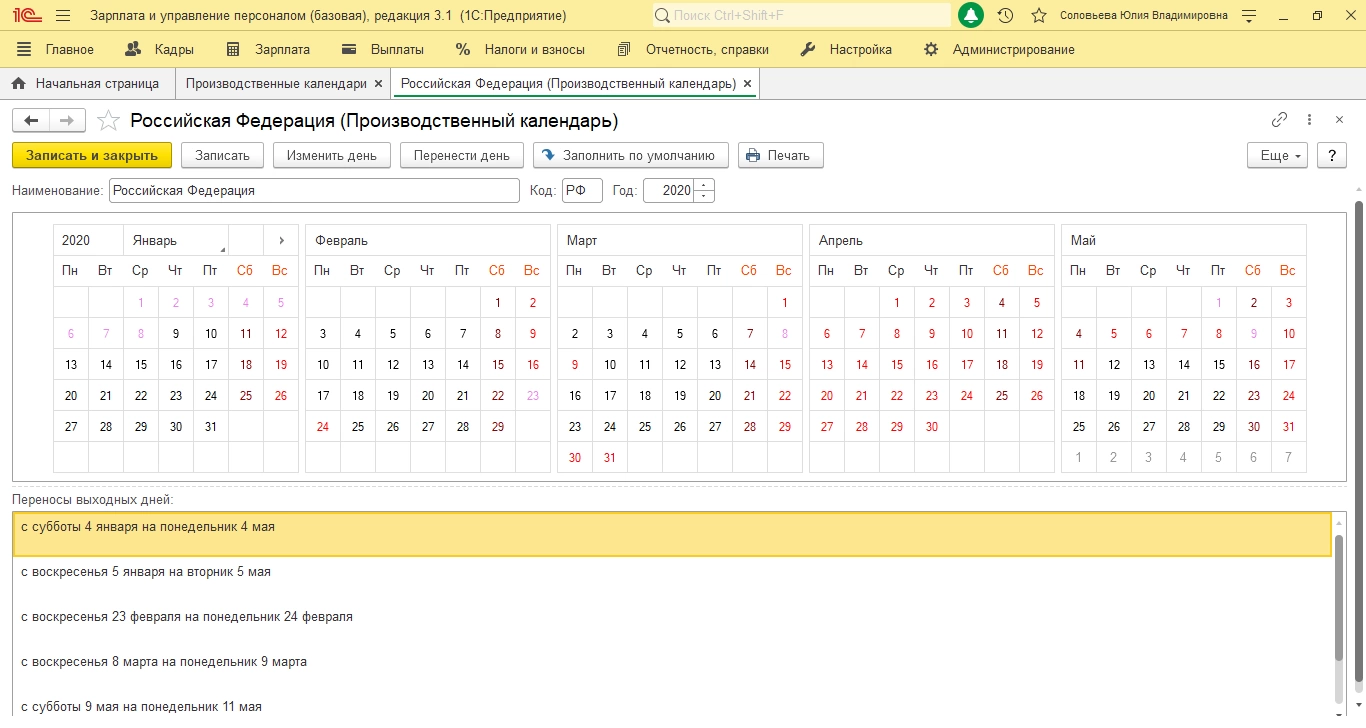
Task: Go forward with the right arrow button
Action: pyautogui.click(x=66, y=121)
